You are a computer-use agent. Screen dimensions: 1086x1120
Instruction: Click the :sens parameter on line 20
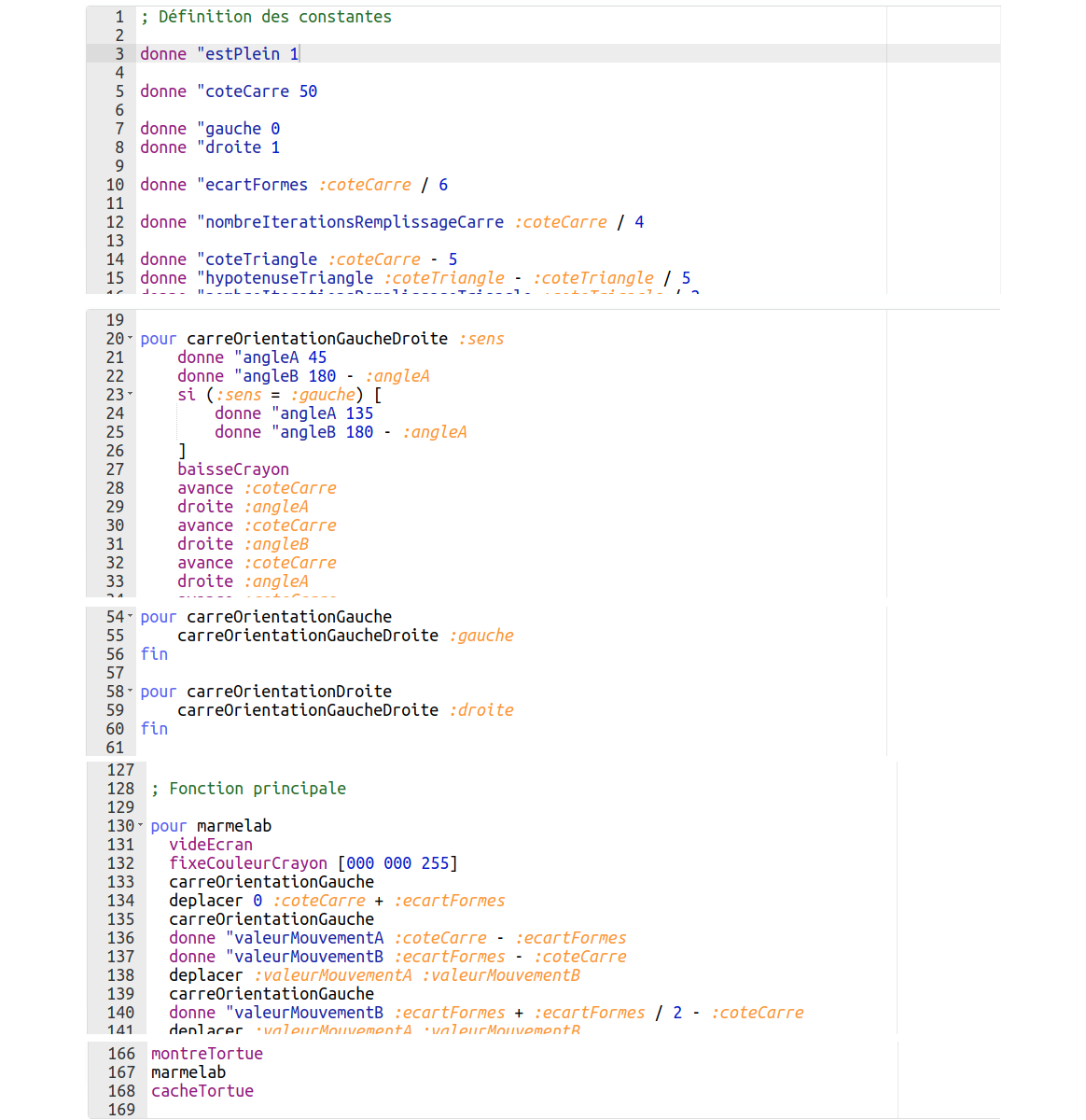coord(480,339)
